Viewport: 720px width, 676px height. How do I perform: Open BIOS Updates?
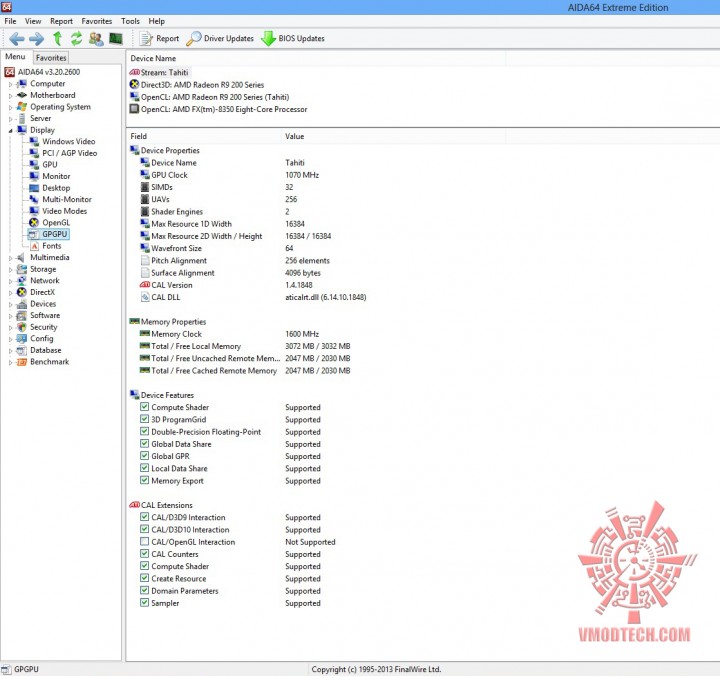(293, 39)
